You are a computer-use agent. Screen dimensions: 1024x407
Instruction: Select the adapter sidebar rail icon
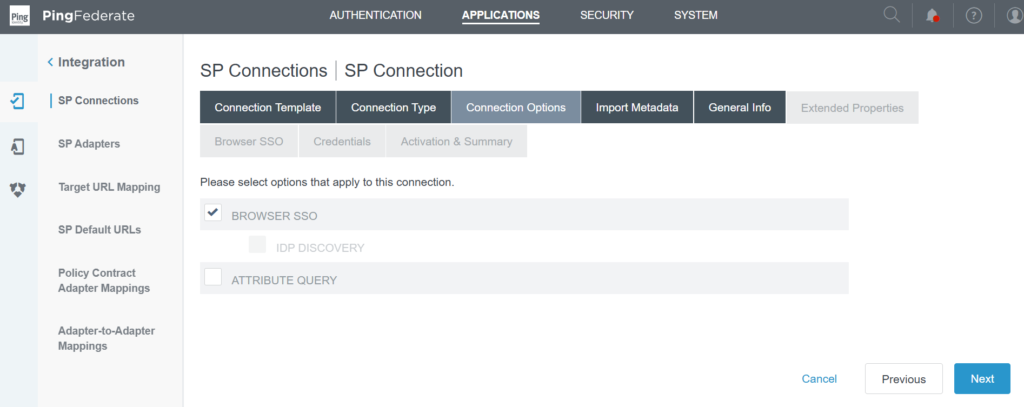[x=18, y=147]
